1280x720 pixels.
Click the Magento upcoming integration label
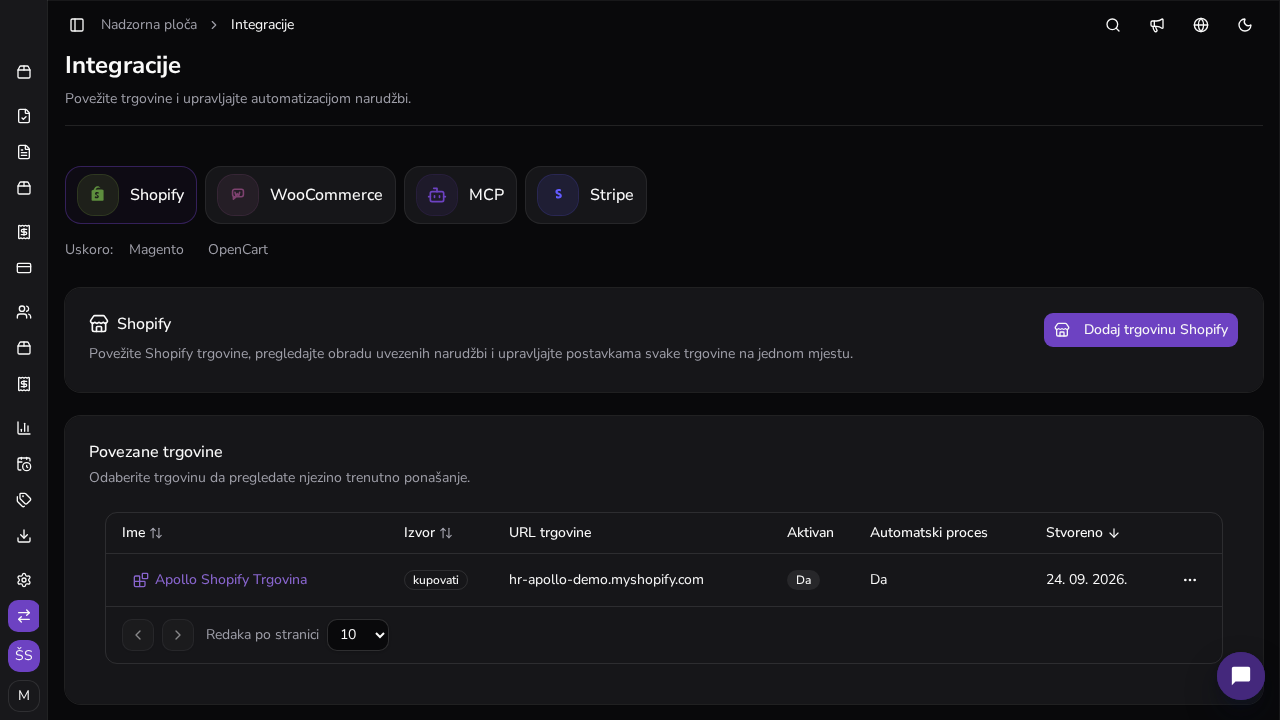pos(156,250)
